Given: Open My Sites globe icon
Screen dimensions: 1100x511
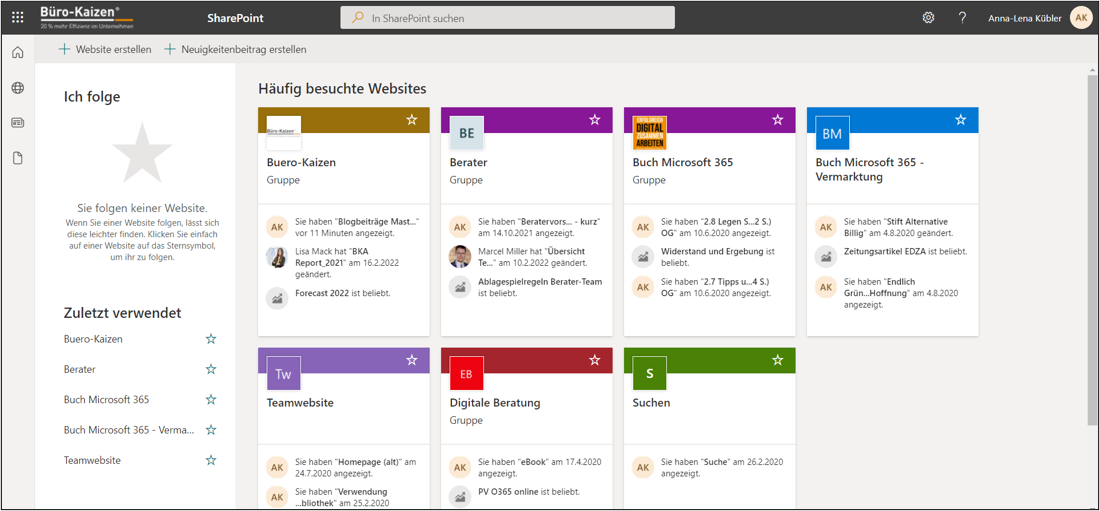Looking at the screenshot, I should 18,88.
